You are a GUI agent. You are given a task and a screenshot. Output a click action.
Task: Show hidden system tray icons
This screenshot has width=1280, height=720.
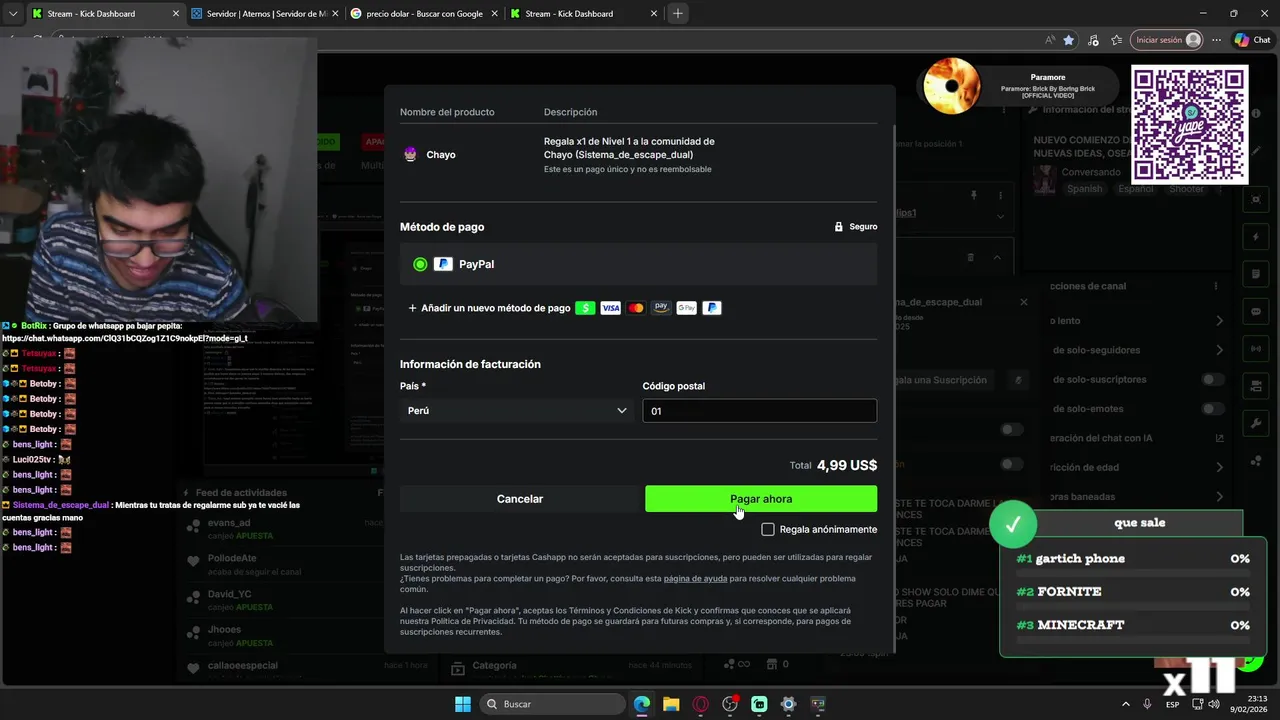[x=1126, y=704]
